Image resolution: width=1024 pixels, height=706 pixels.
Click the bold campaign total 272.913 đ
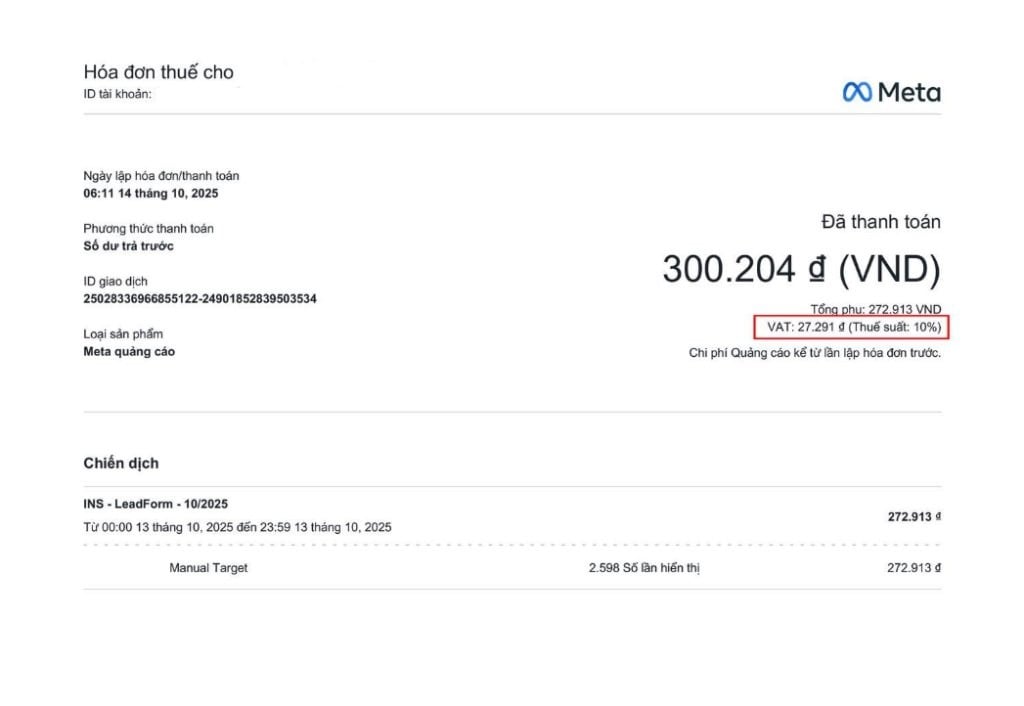pyautogui.click(x=914, y=517)
